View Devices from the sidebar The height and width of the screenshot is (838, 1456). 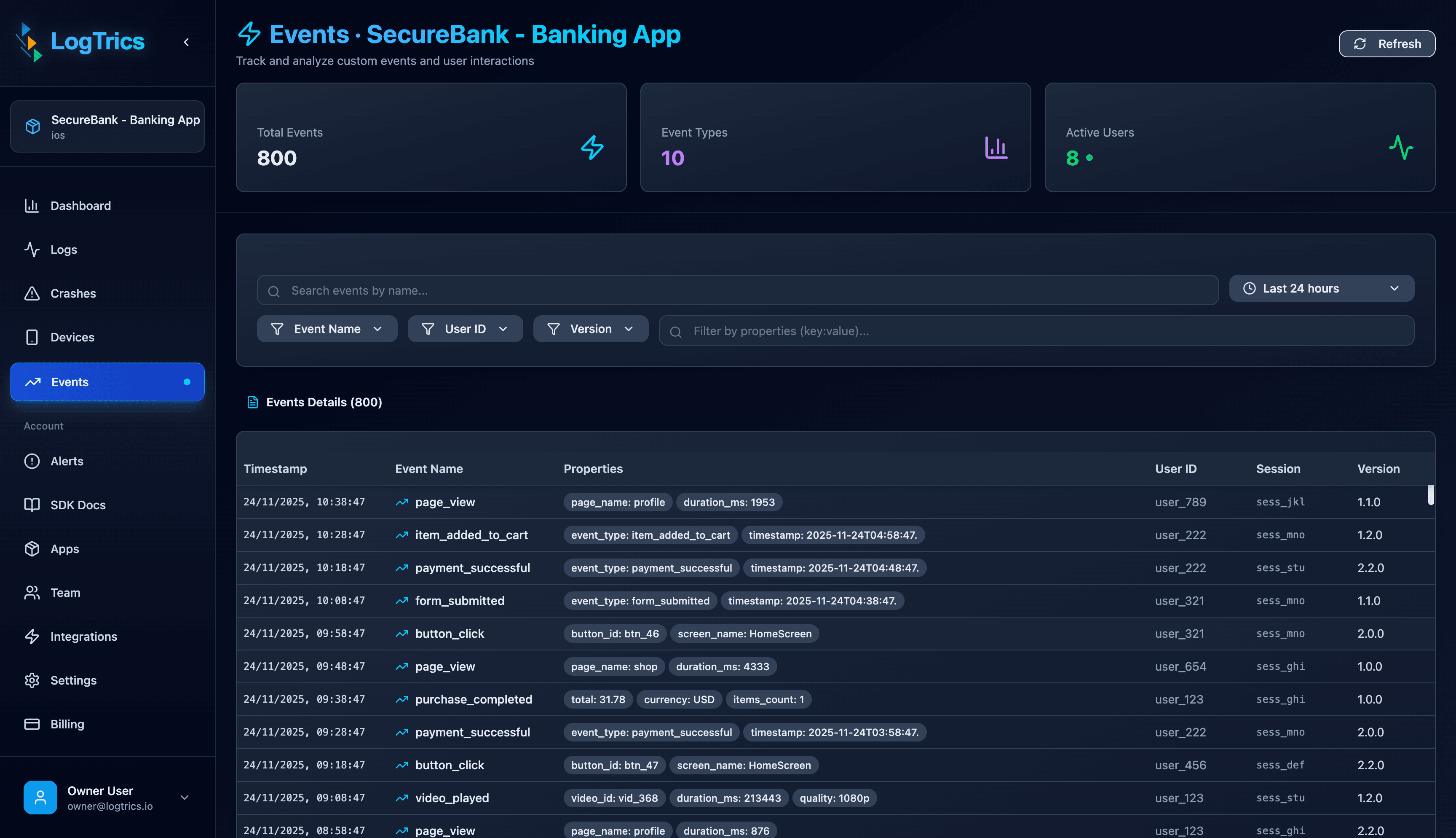click(x=72, y=337)
